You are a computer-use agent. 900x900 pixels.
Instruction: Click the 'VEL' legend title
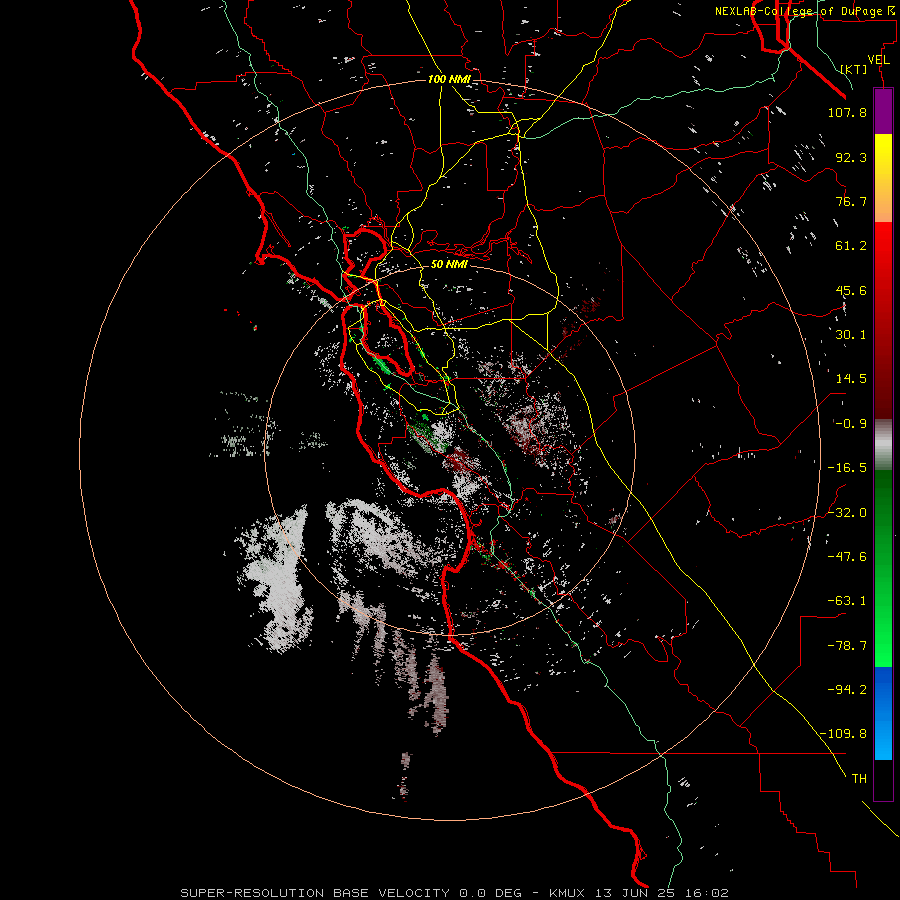(879, 60)
